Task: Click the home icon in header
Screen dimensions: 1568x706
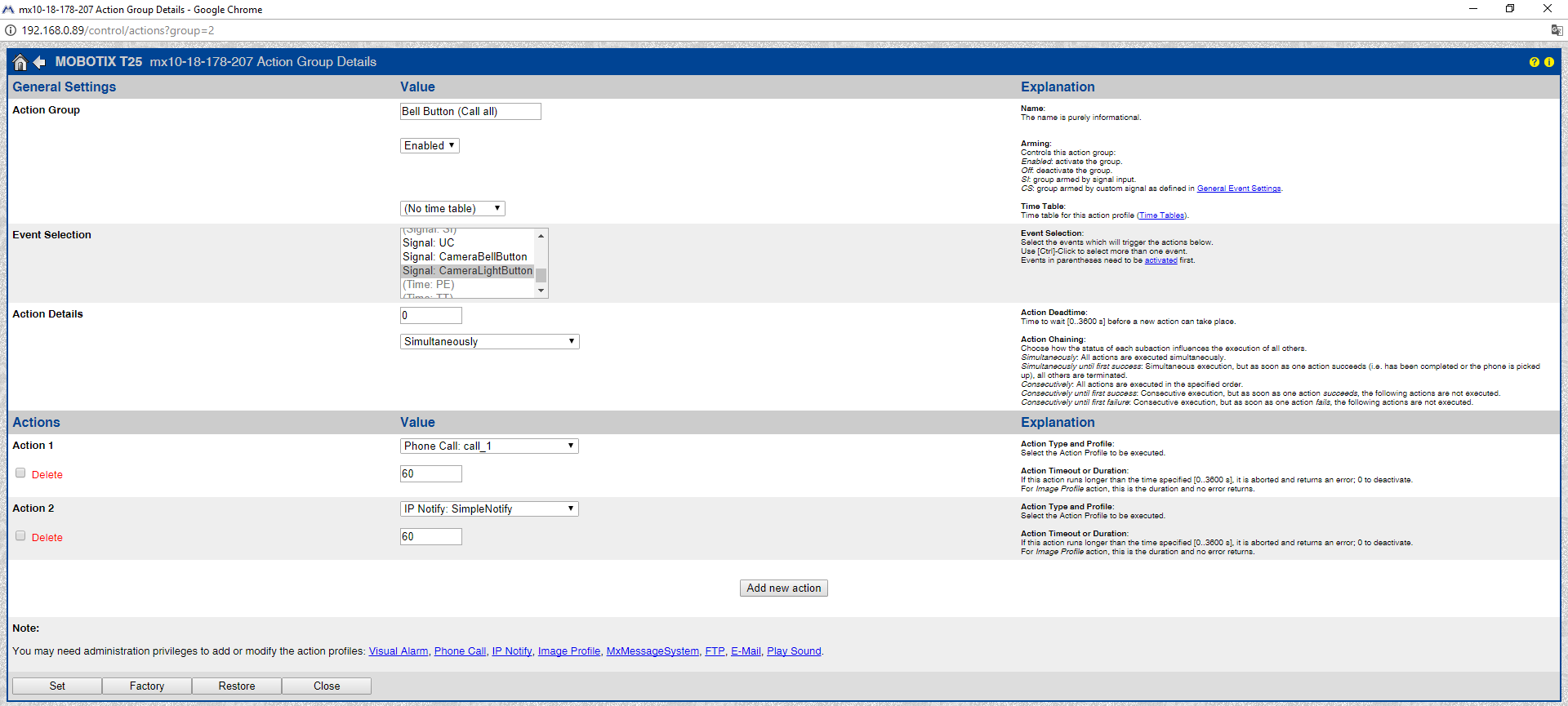Action: pyautogui.click(x=20, y=62)
